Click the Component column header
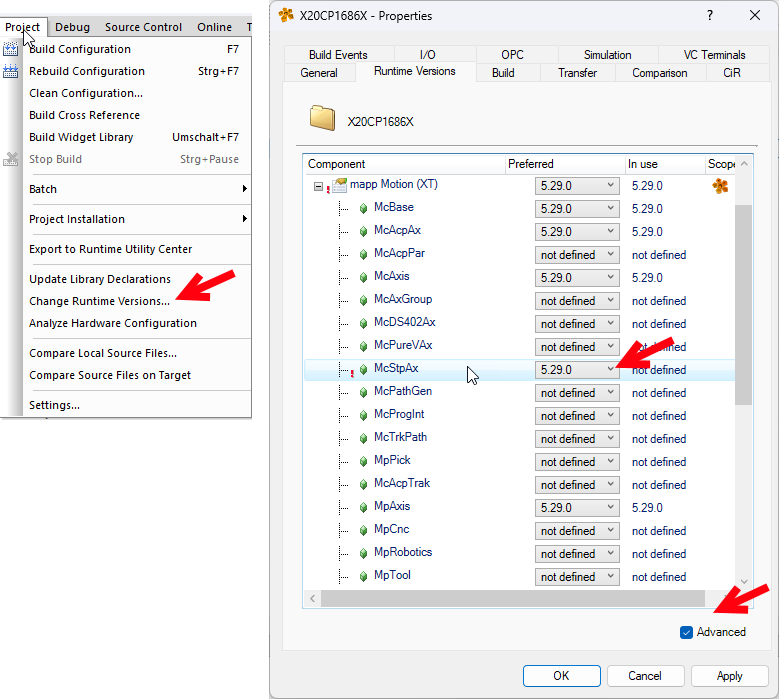779x699 pixels. click(x=404, y=164)
